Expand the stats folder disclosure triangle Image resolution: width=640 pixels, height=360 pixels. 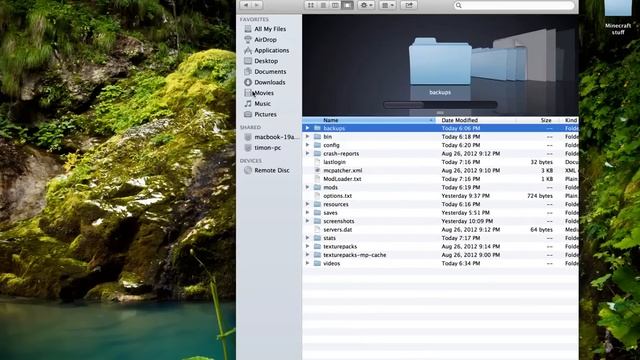coord(308,238)
